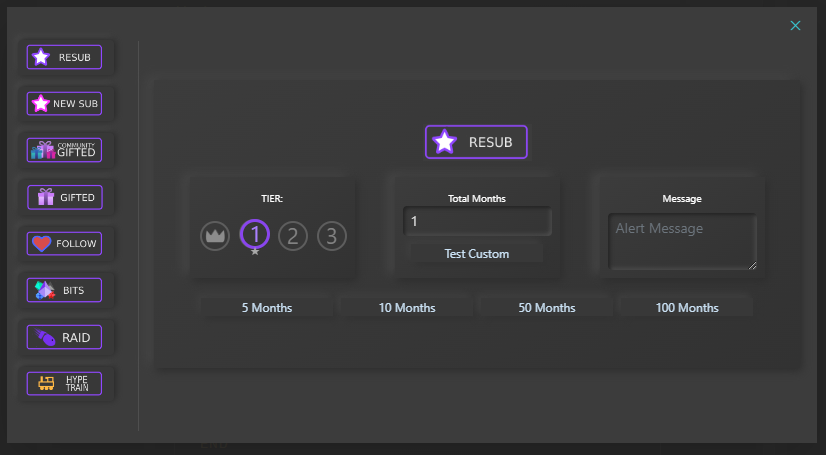Pick Tier 3 subscription
Image resolution: width=826 pixels, height=455 pixels.
click(332, 236)
